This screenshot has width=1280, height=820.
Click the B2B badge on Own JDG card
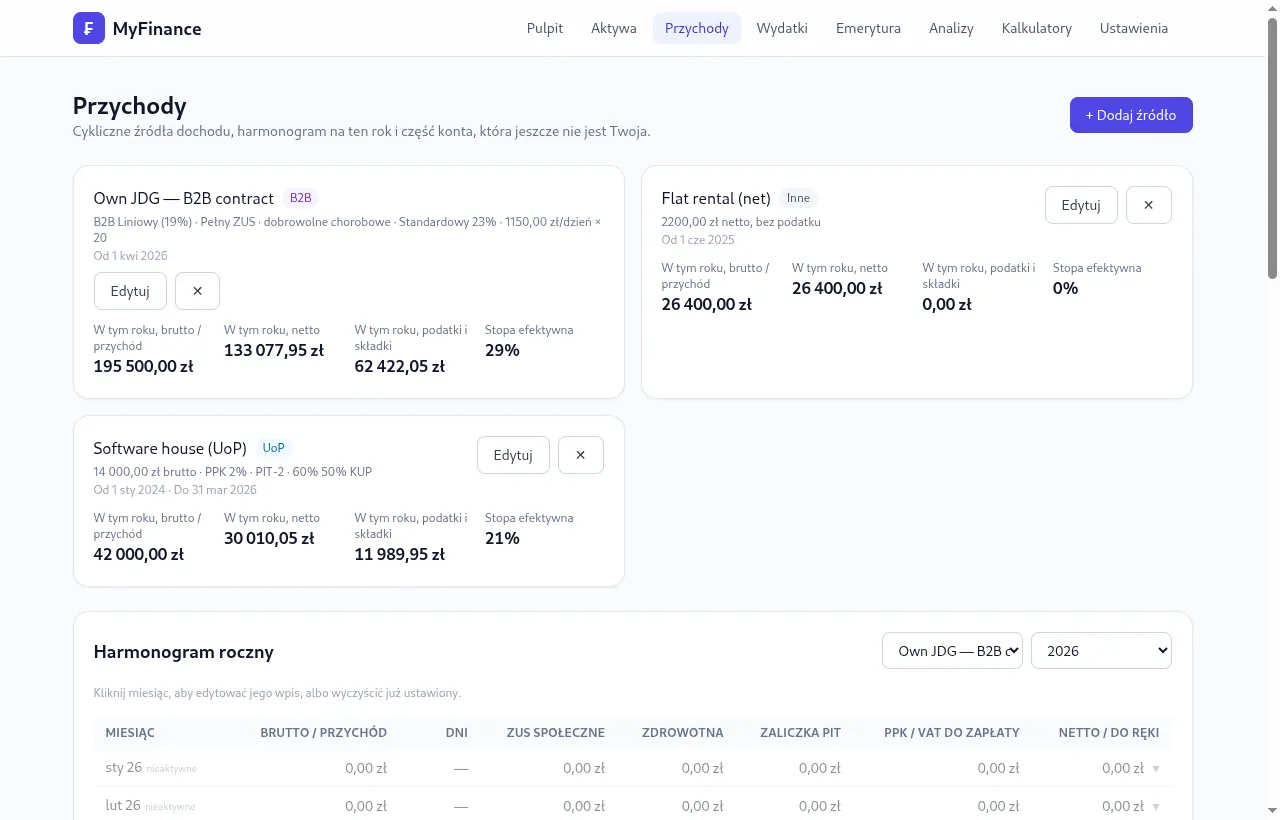click(301, 198)
